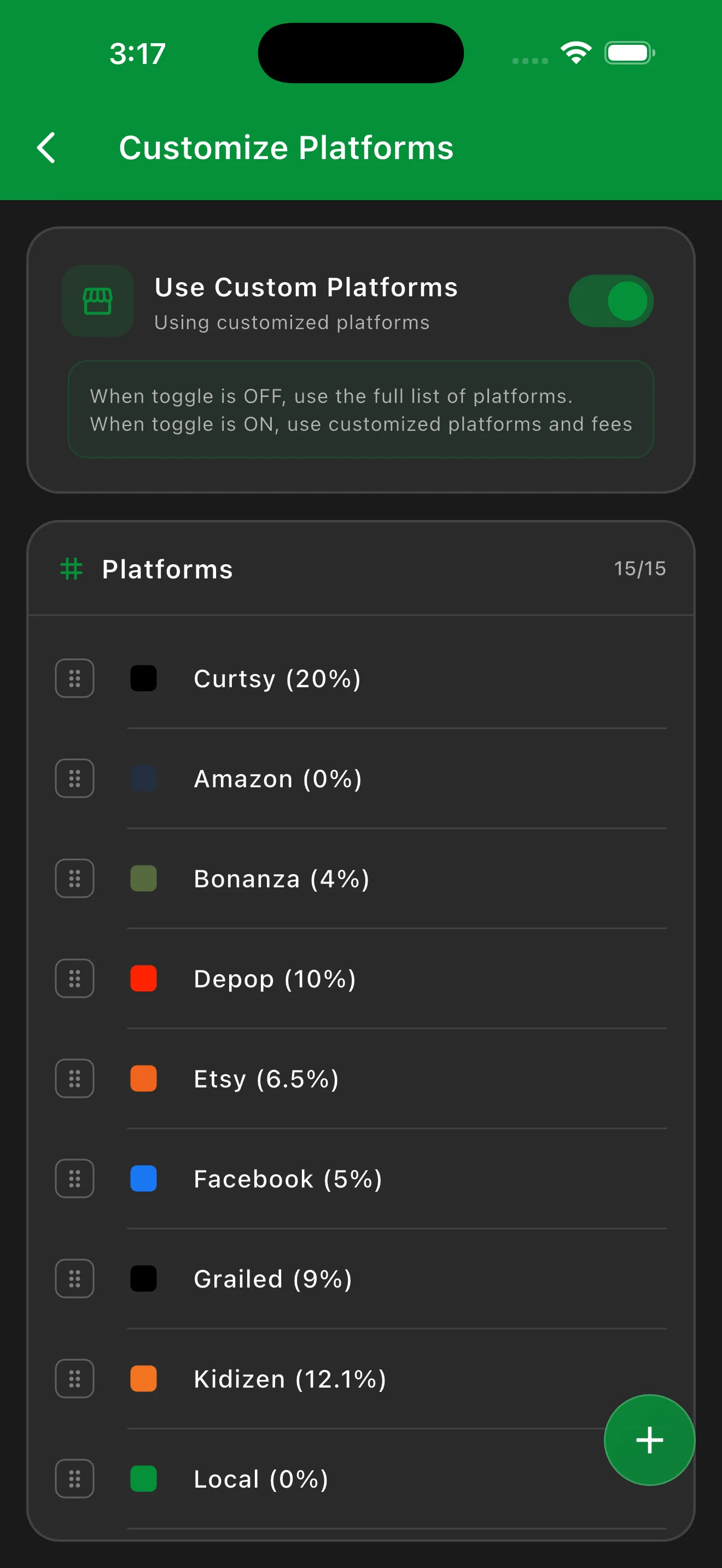Tap the Grailed drag handle icon
The height and width of the screenshot is (1568, 722).
(74, 1278)
